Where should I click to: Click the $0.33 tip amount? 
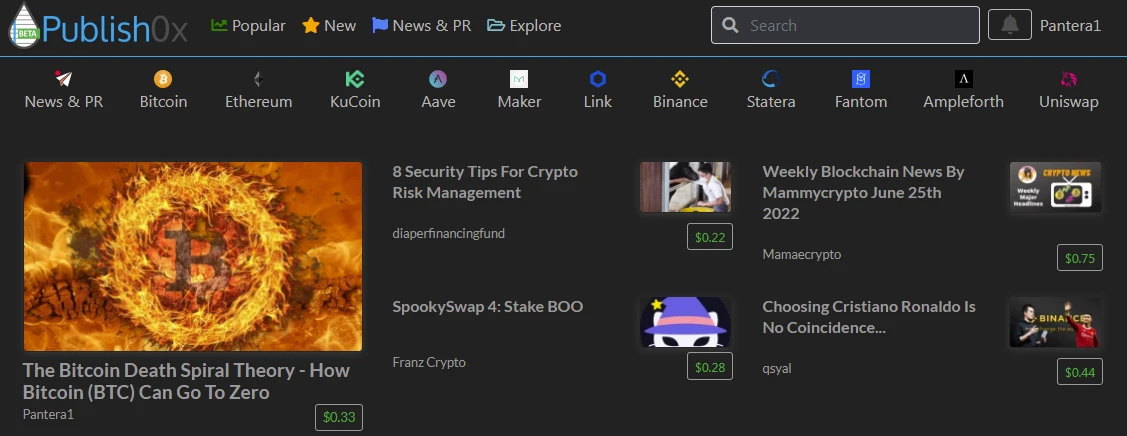click(339, 417)
